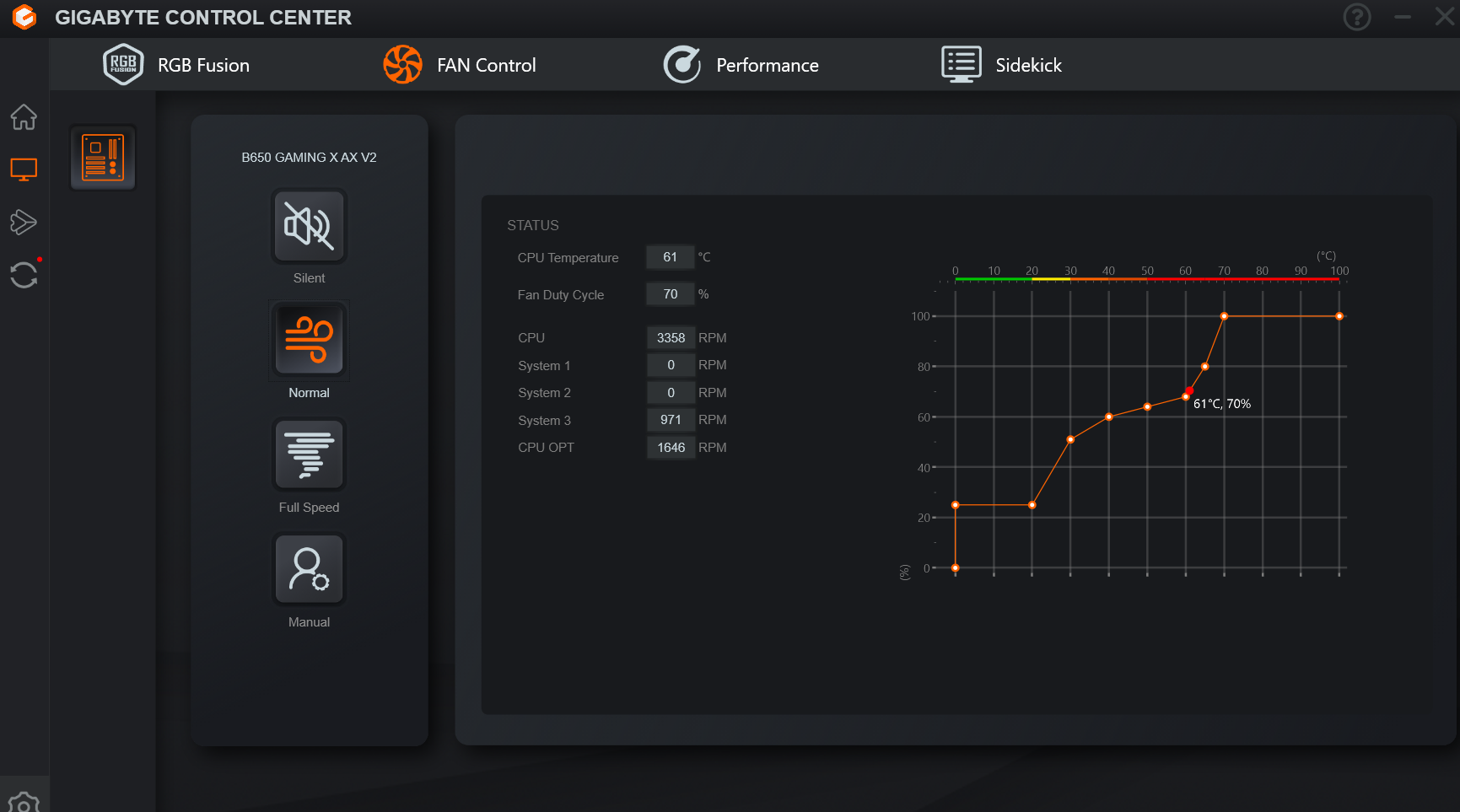
Task: Click the CPU fan RPM value 3358
Action: 671,338
